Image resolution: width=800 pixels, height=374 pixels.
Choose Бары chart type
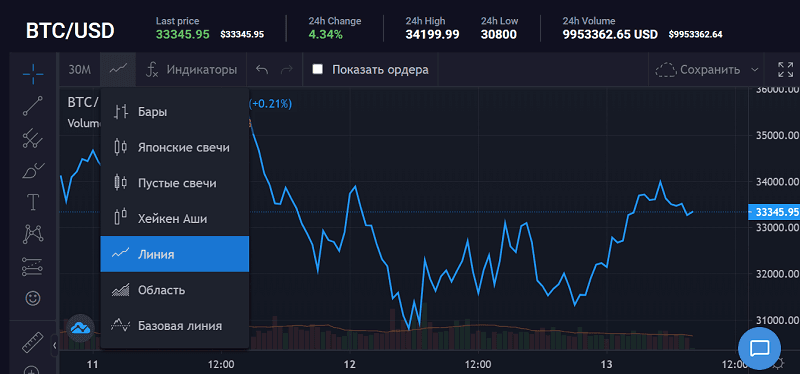pos(174,112)
